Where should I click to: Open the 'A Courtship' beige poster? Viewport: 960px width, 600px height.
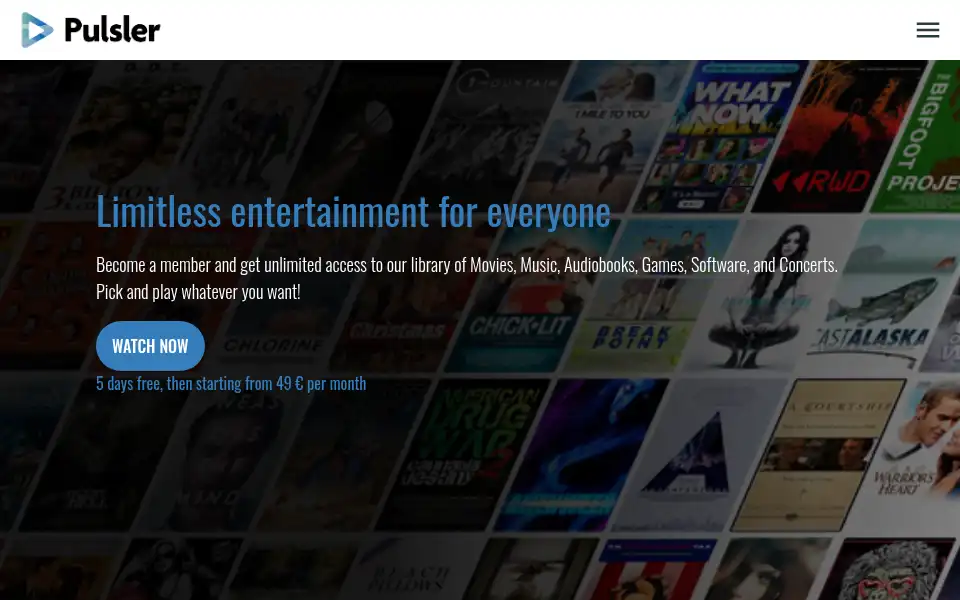click(817, 455)
